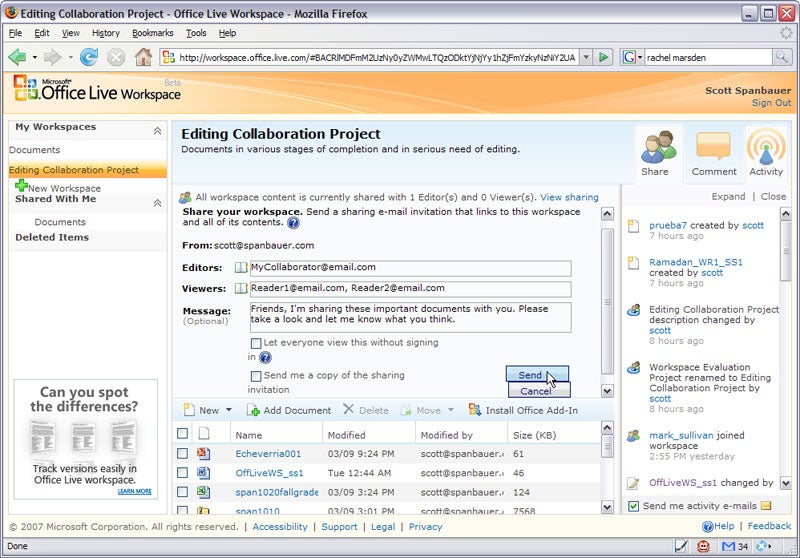Click the Echeverria001 PowerPoint file icon

tap(203, 453)
